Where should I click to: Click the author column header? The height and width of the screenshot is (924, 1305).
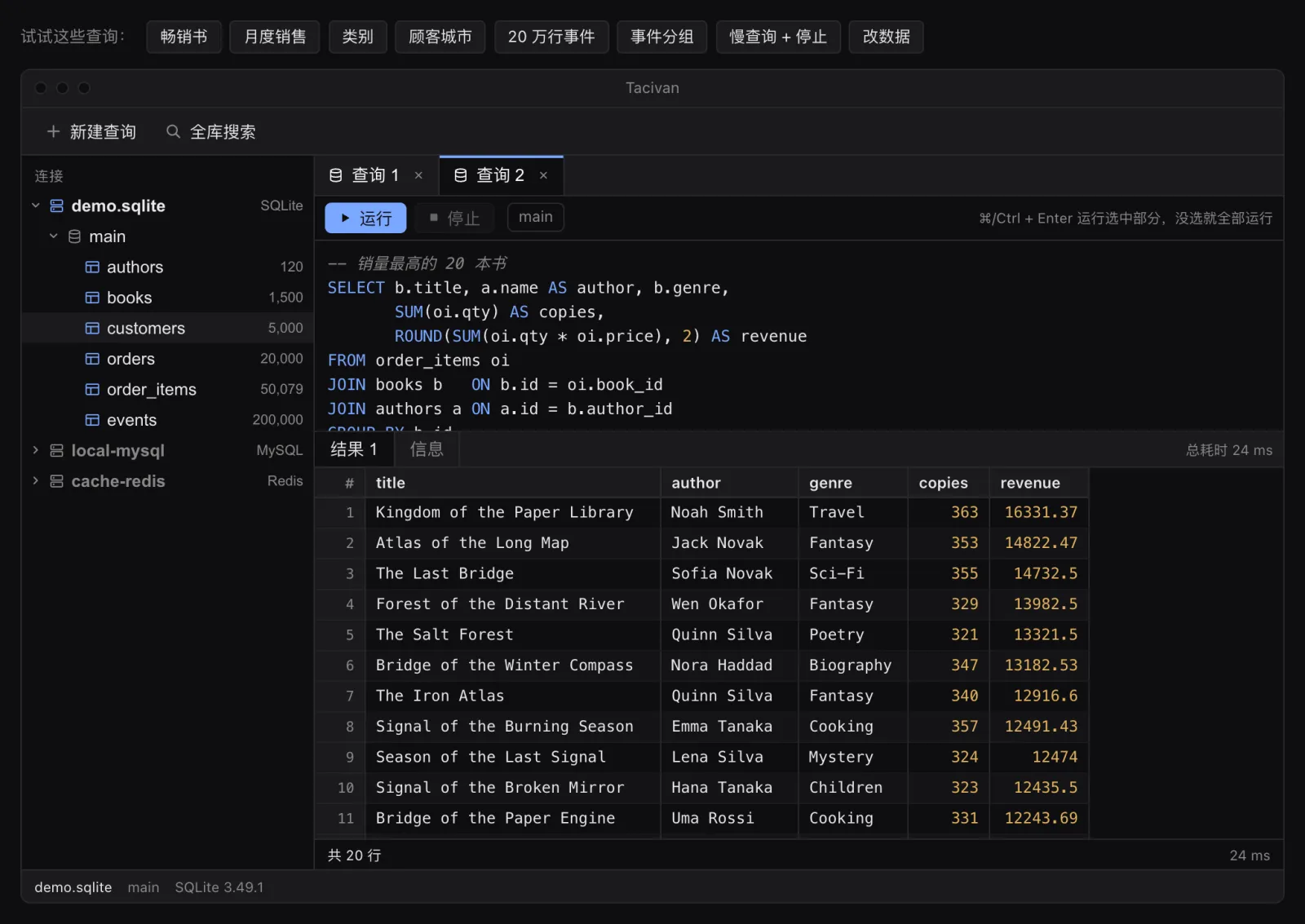pyautogui.click(x=729, y=483)
